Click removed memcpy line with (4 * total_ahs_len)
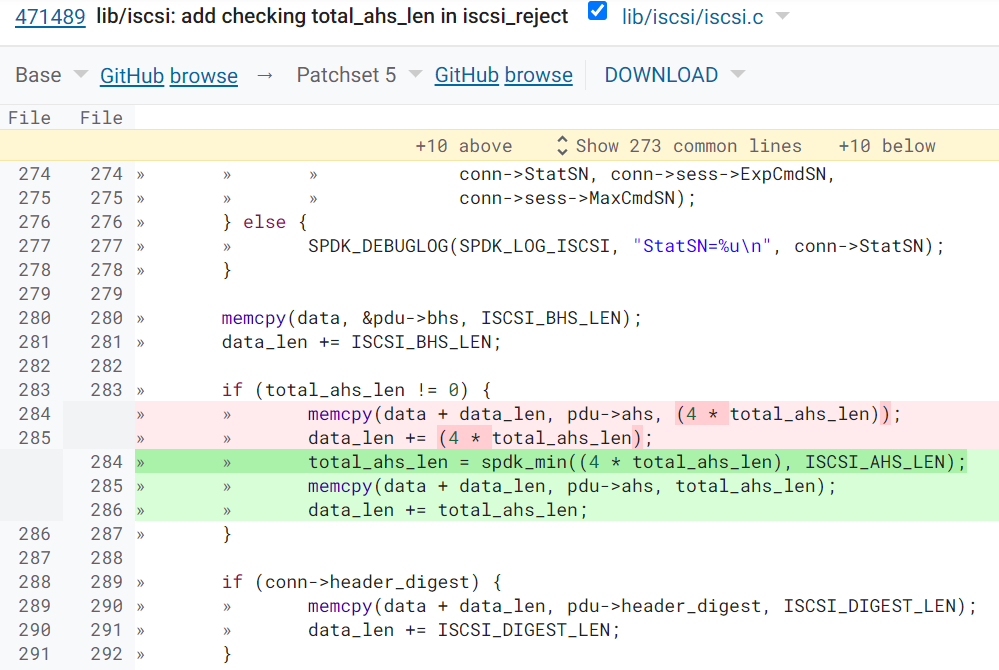 pyautogui.click(x=605, y=414)
